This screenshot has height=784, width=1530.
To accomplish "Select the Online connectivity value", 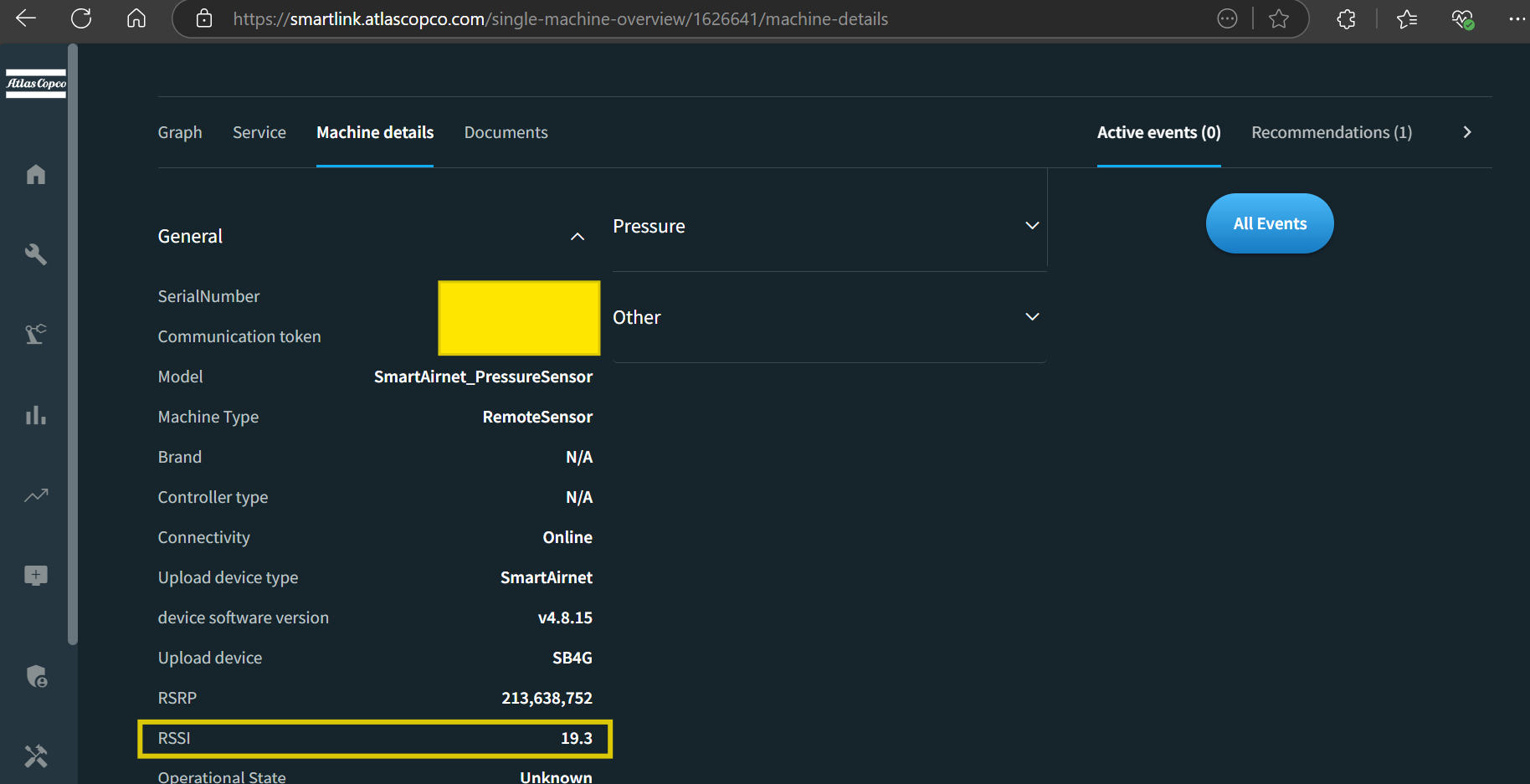I will pos(567,537).
